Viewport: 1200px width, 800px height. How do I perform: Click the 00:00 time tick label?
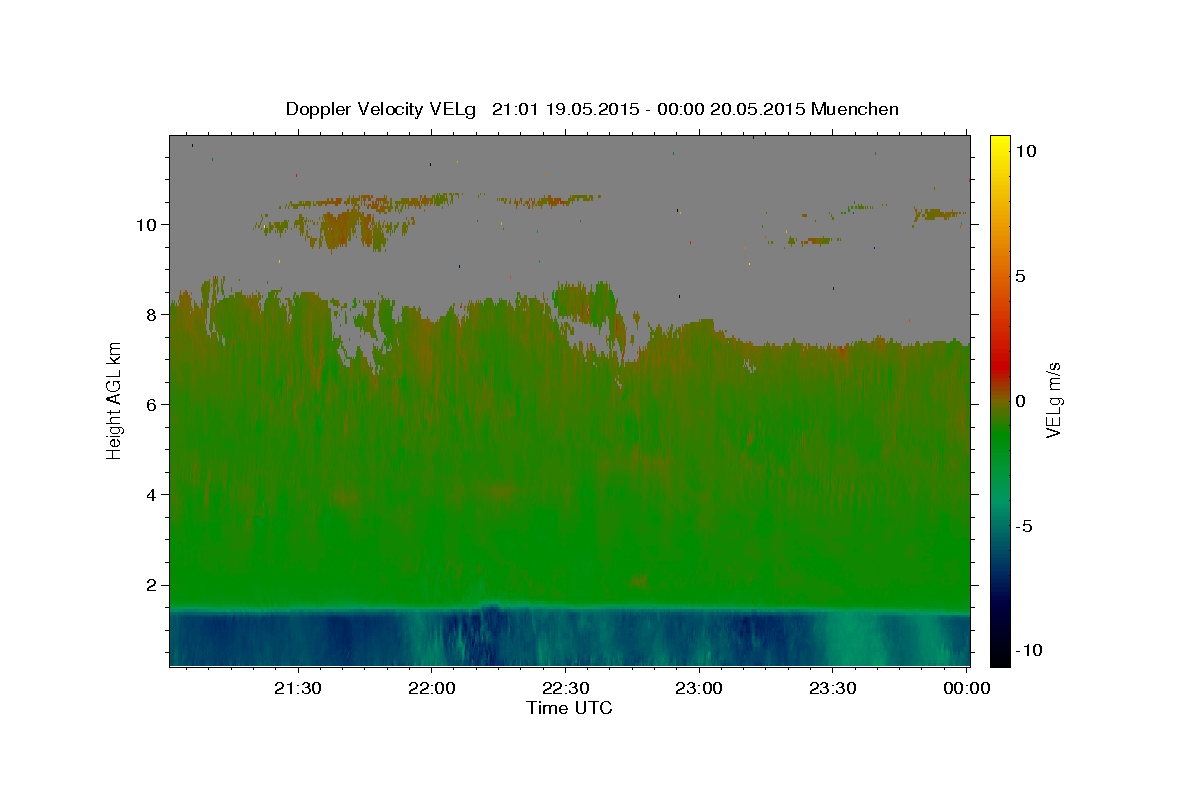pos(965,688)
